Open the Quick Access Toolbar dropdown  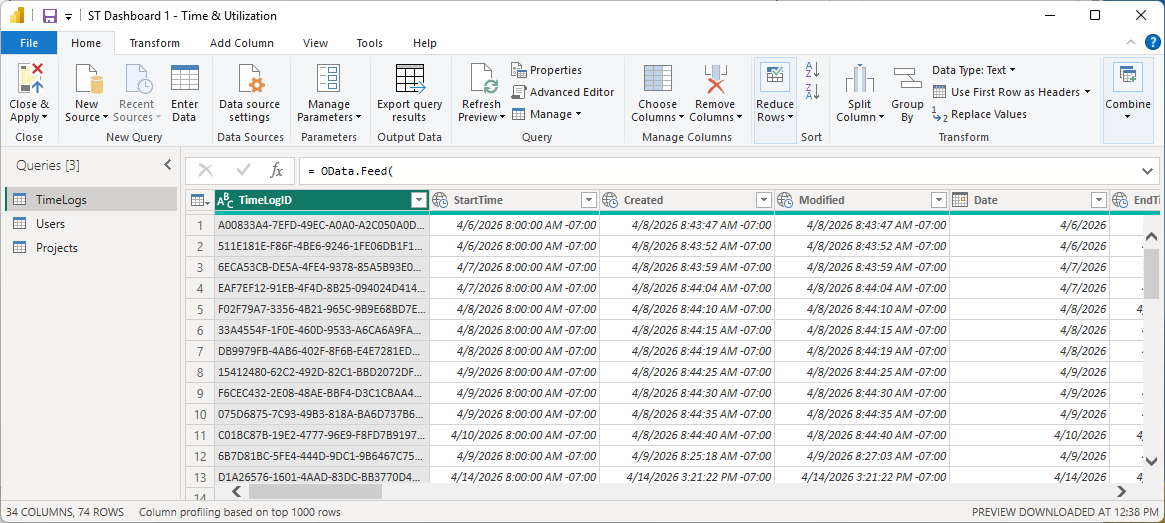click(x=68, y=16)
